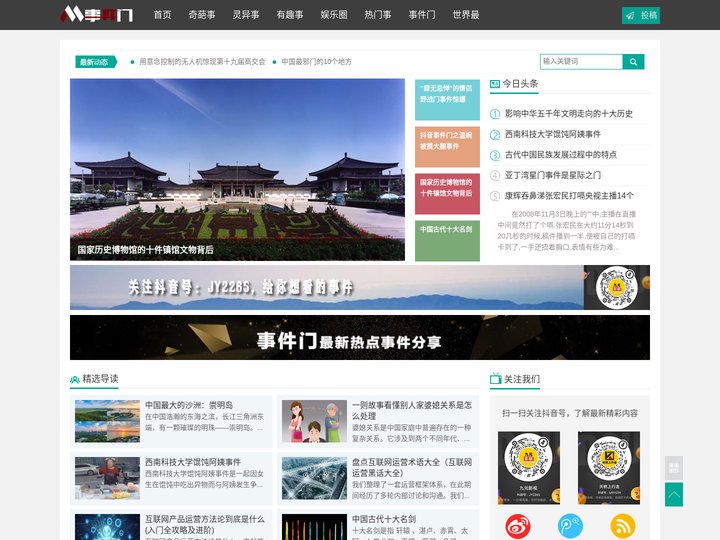Select the 世界最 navigation item
Viewport: 720px width, 540px height.
tap(466, 15)
